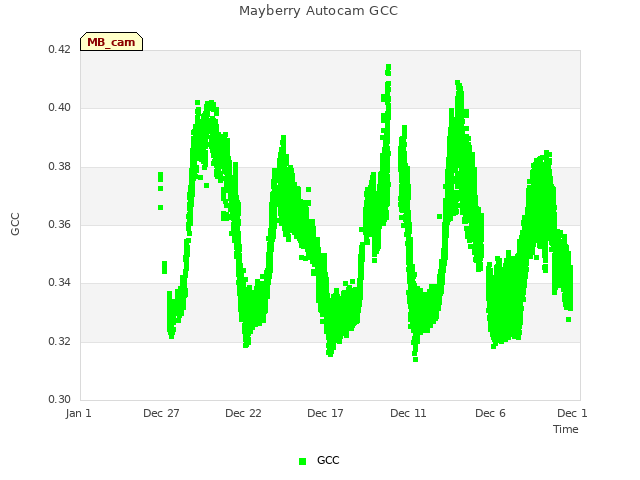
Task: Click the chart title Mayberry Autocam GCC
Action: [x=318, y=11]
